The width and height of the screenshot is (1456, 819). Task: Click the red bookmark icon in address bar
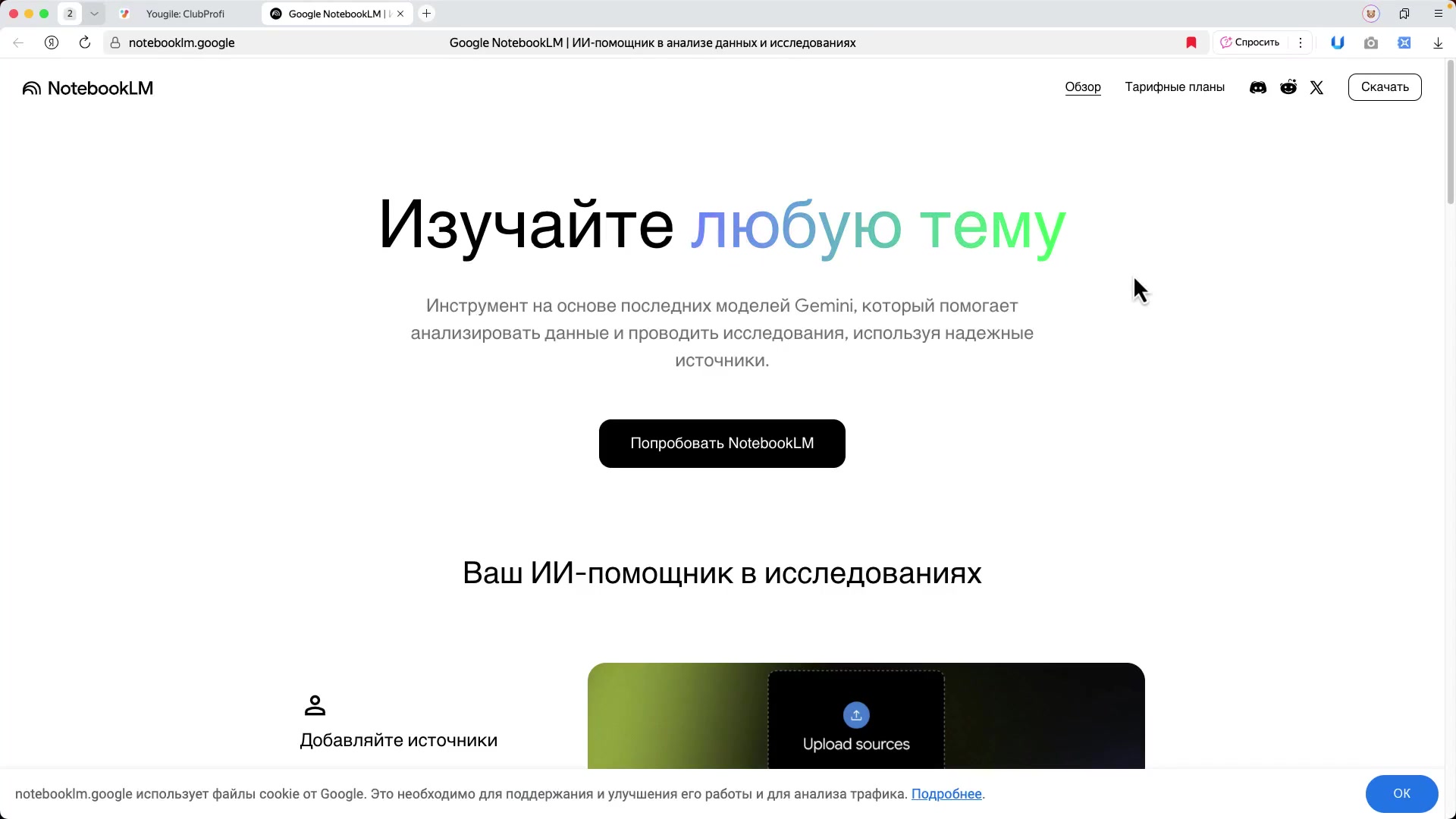(1191, 43)
